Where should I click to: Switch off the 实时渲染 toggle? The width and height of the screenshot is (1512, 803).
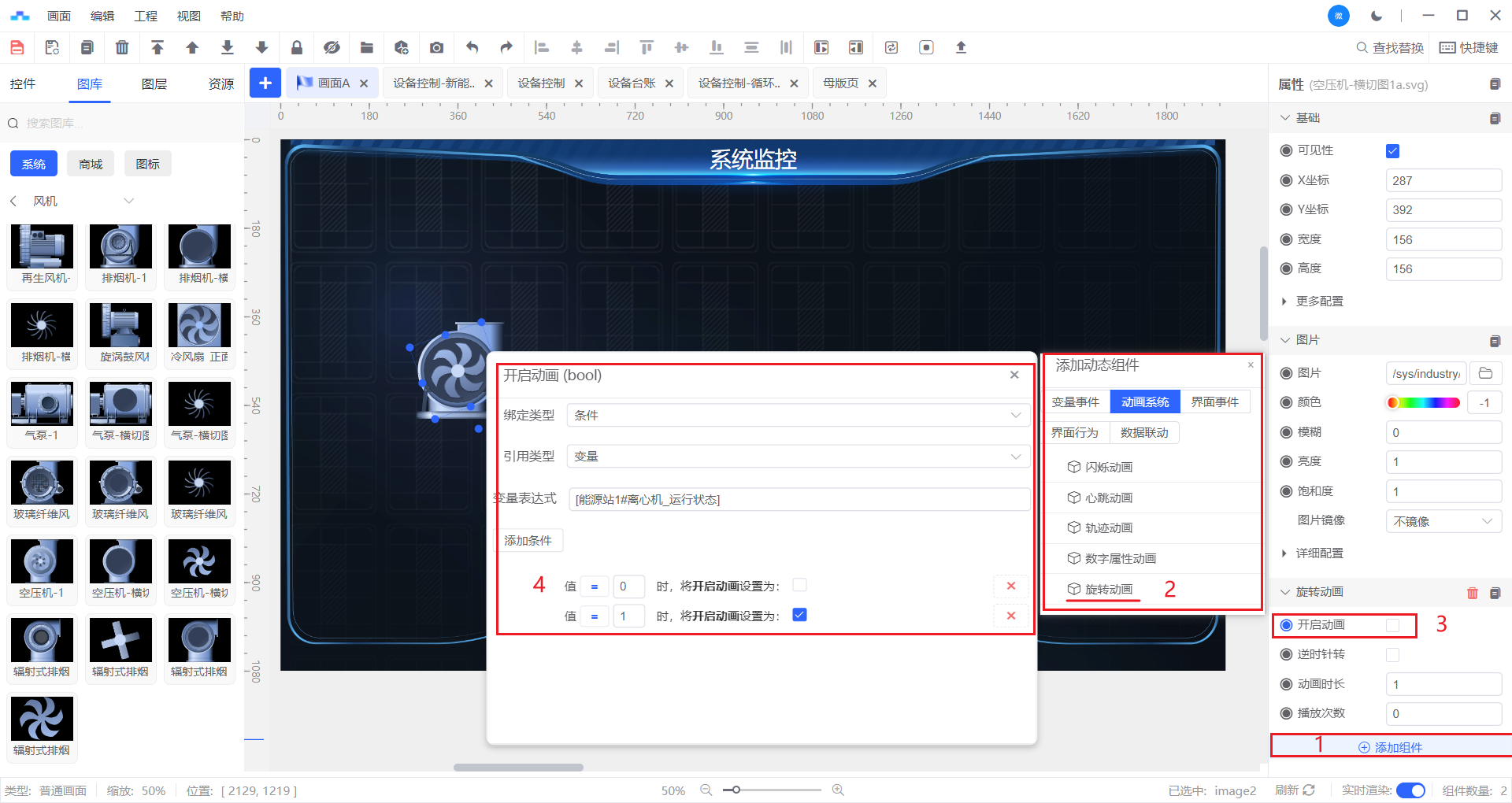click(1410, 790)
